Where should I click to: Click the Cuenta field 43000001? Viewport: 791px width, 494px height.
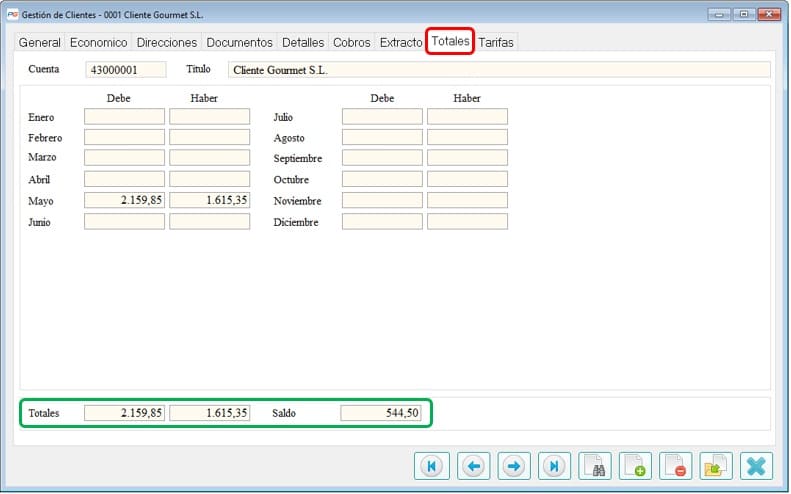(126, 70)
